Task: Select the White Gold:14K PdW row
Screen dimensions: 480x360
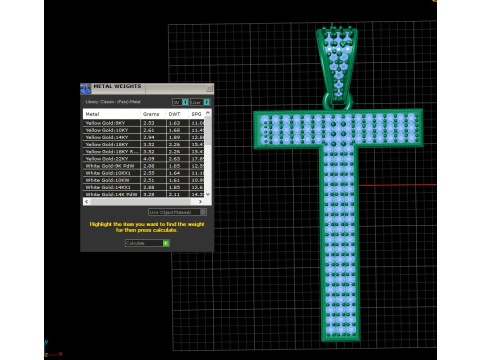Action: 144,194
